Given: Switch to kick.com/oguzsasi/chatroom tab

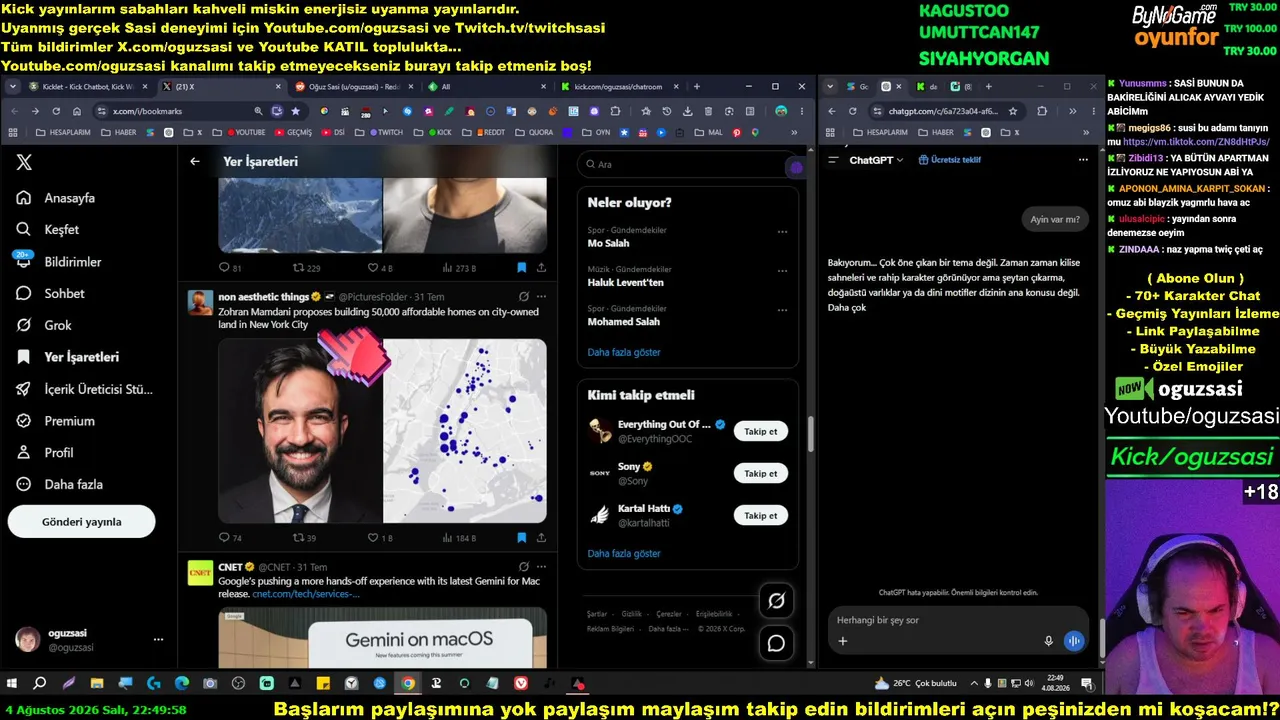Looking at the screenshot, I should click(x=617, y=87).
